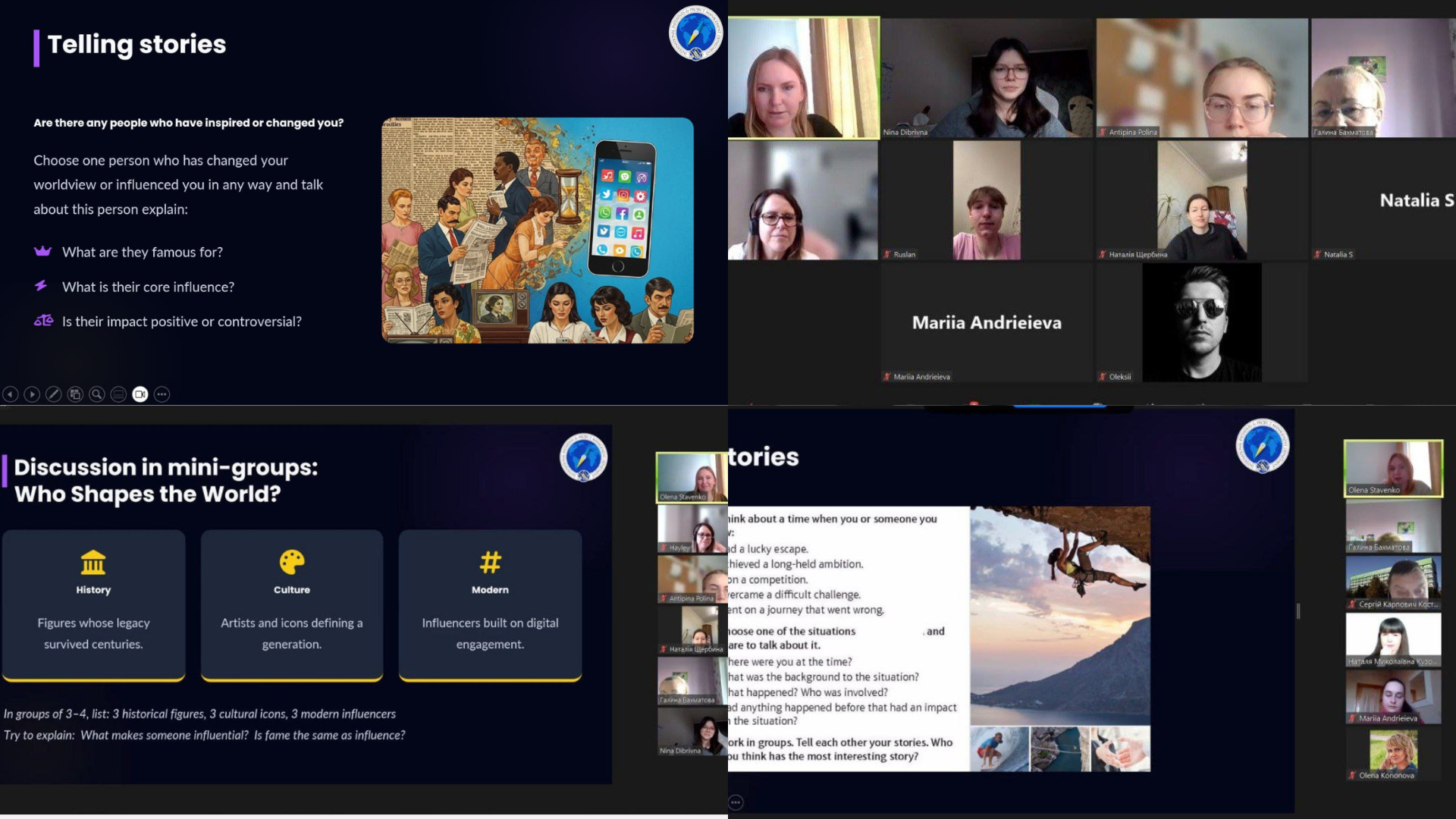
Task: Click Olena Kononova's tile in right sidebar
Action: coord(1393,755)
